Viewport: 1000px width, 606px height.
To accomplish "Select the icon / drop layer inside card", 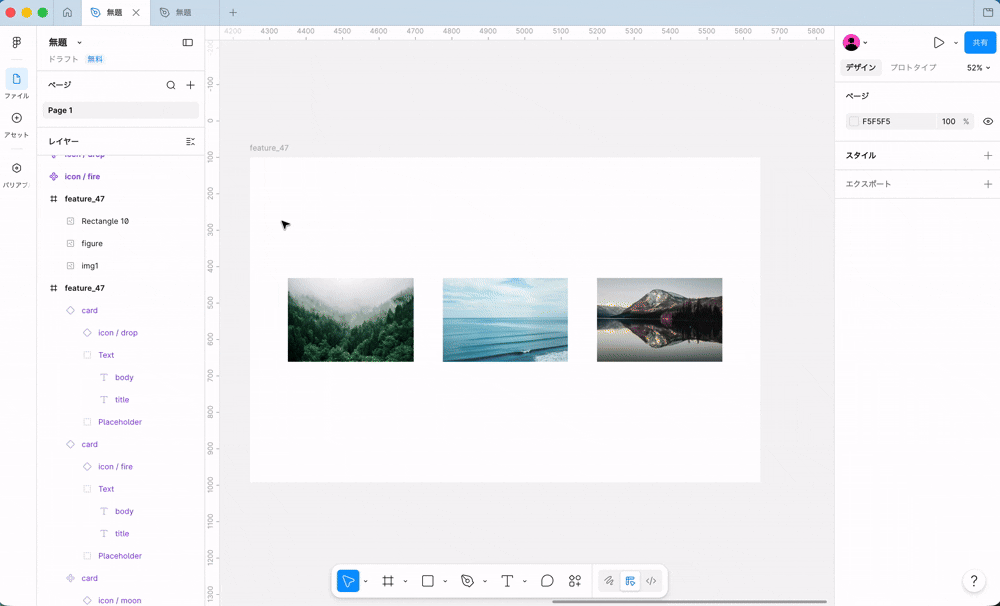I will click(117, 333).
